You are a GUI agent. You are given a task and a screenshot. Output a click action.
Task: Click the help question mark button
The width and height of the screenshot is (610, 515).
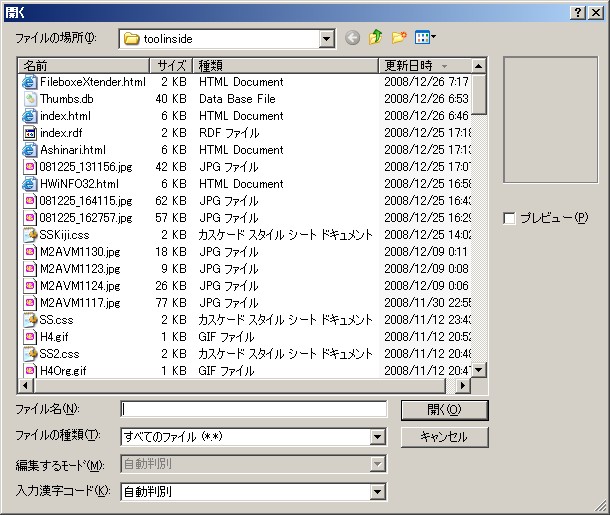pos(578,11)
